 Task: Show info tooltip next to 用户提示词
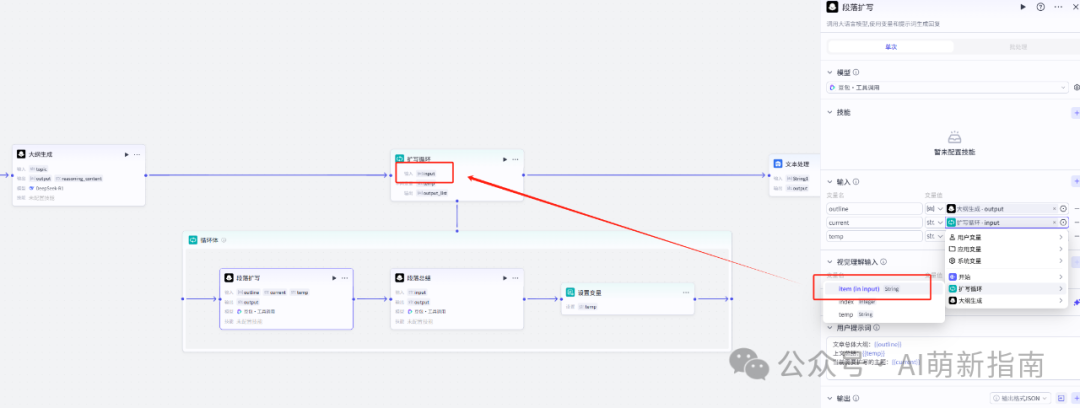tap(875, 328)
